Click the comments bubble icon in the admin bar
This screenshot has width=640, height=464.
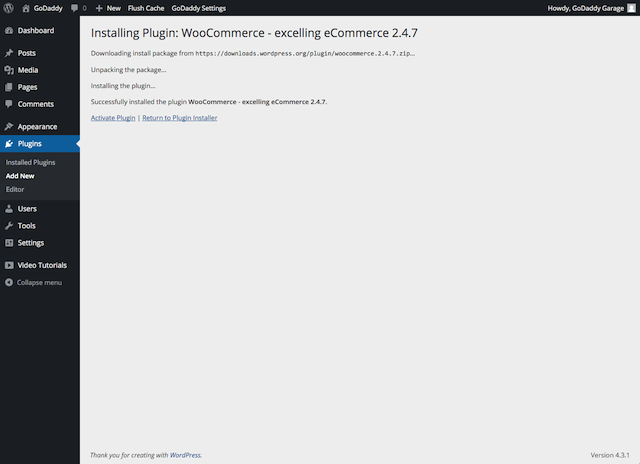[74, 8]
